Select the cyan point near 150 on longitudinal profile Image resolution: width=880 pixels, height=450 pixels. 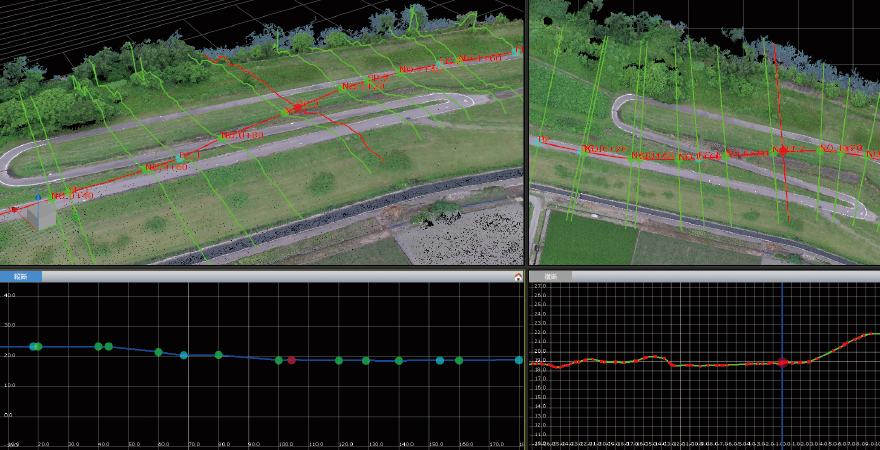tap(440, 360)
